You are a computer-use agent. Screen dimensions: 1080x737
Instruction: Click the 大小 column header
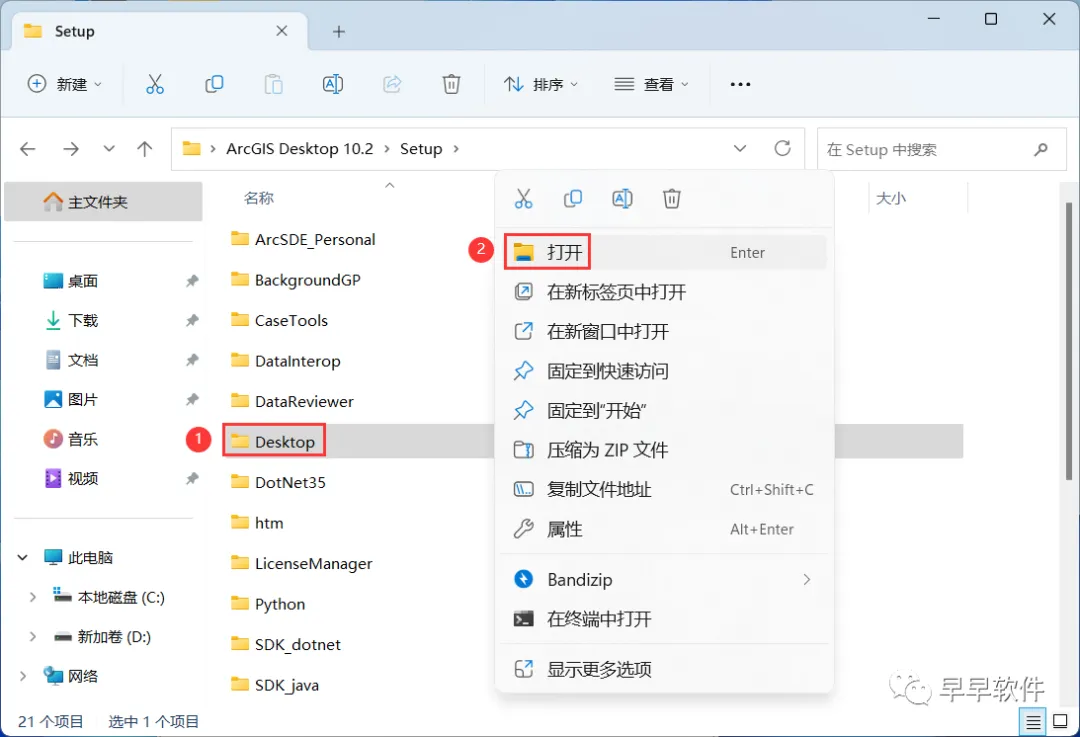pyautogui.click(x=891, y=198)
